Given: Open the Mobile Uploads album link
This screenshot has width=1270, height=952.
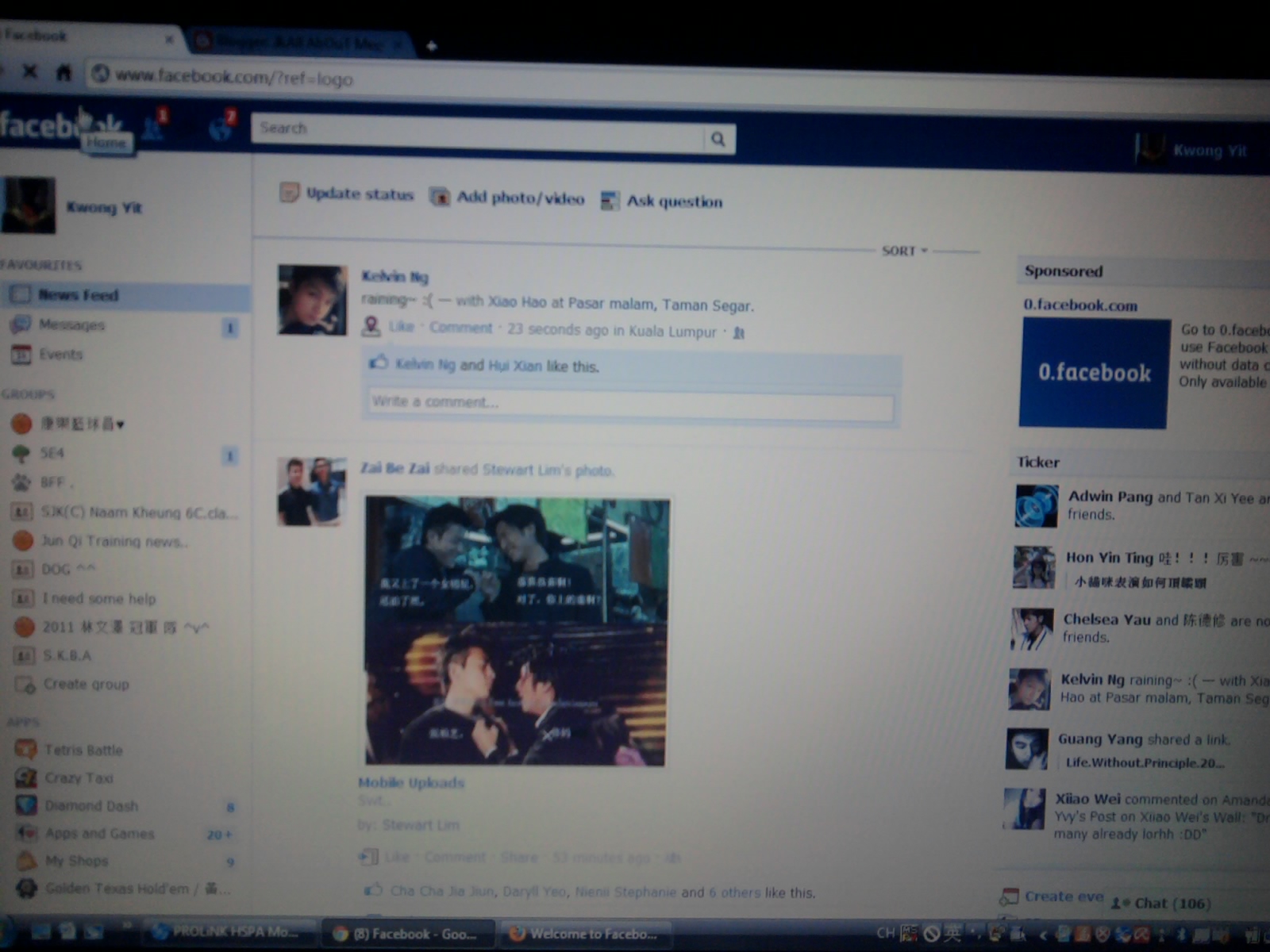Looking at the screenshot, I should point(411,782).
